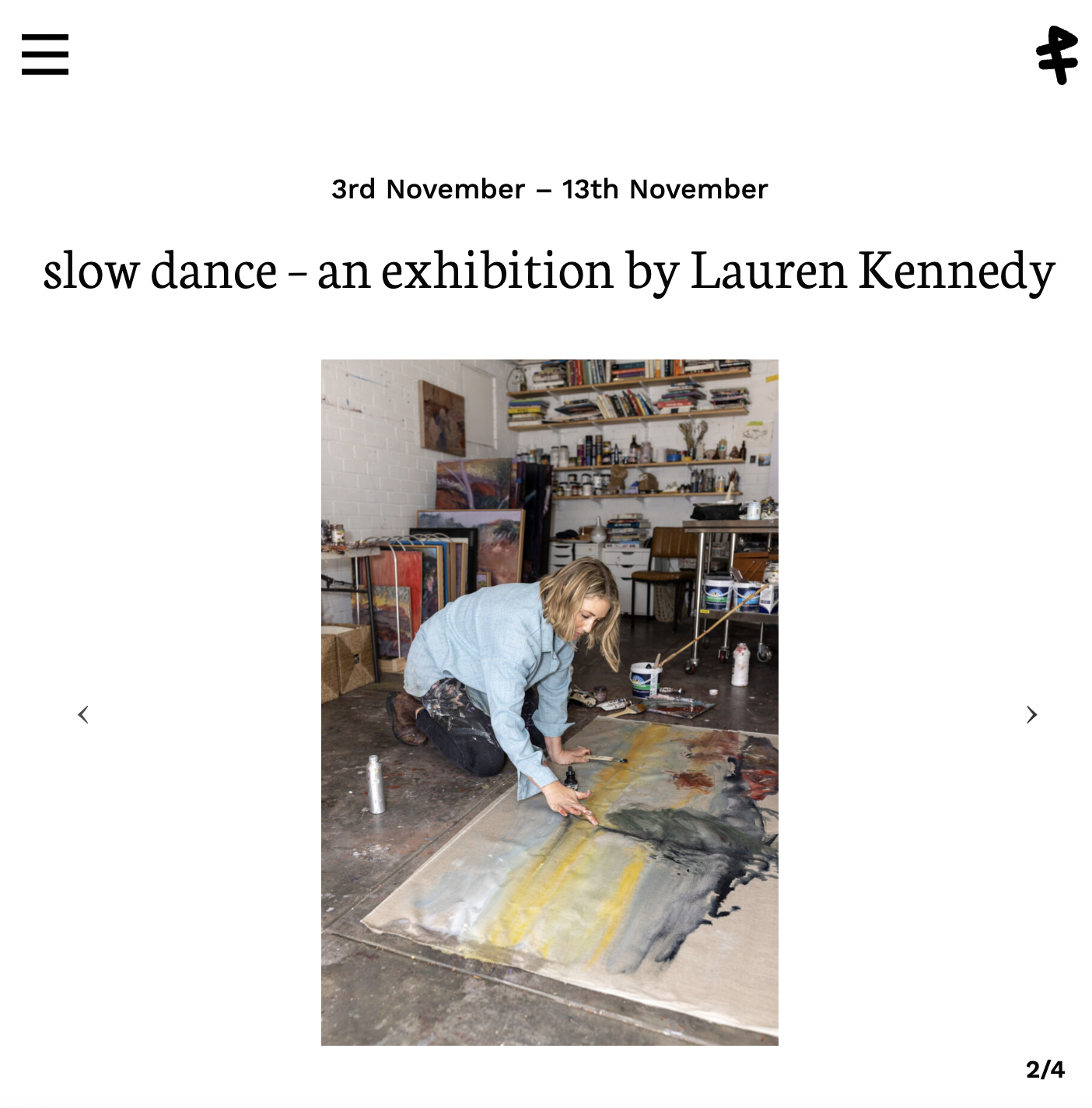Select the name Lauren Kennedy in title
Viewport: 1092px width, 1108px height.
pos(873,271)
